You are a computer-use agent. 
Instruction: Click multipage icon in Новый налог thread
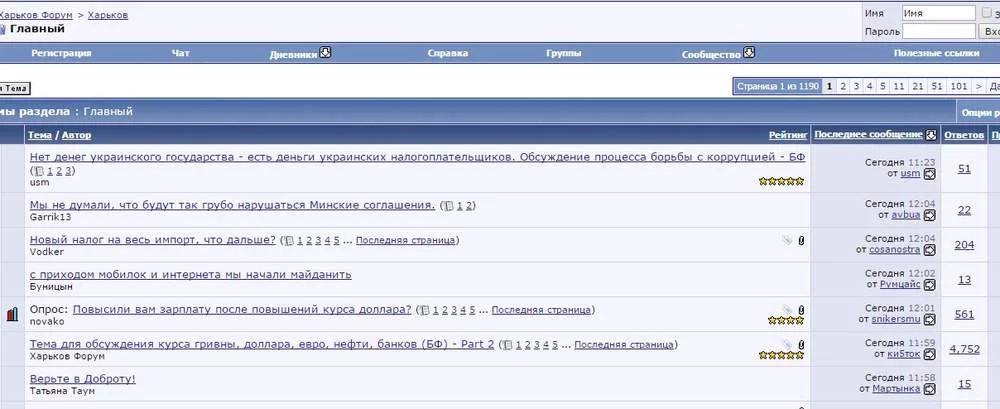290,241
